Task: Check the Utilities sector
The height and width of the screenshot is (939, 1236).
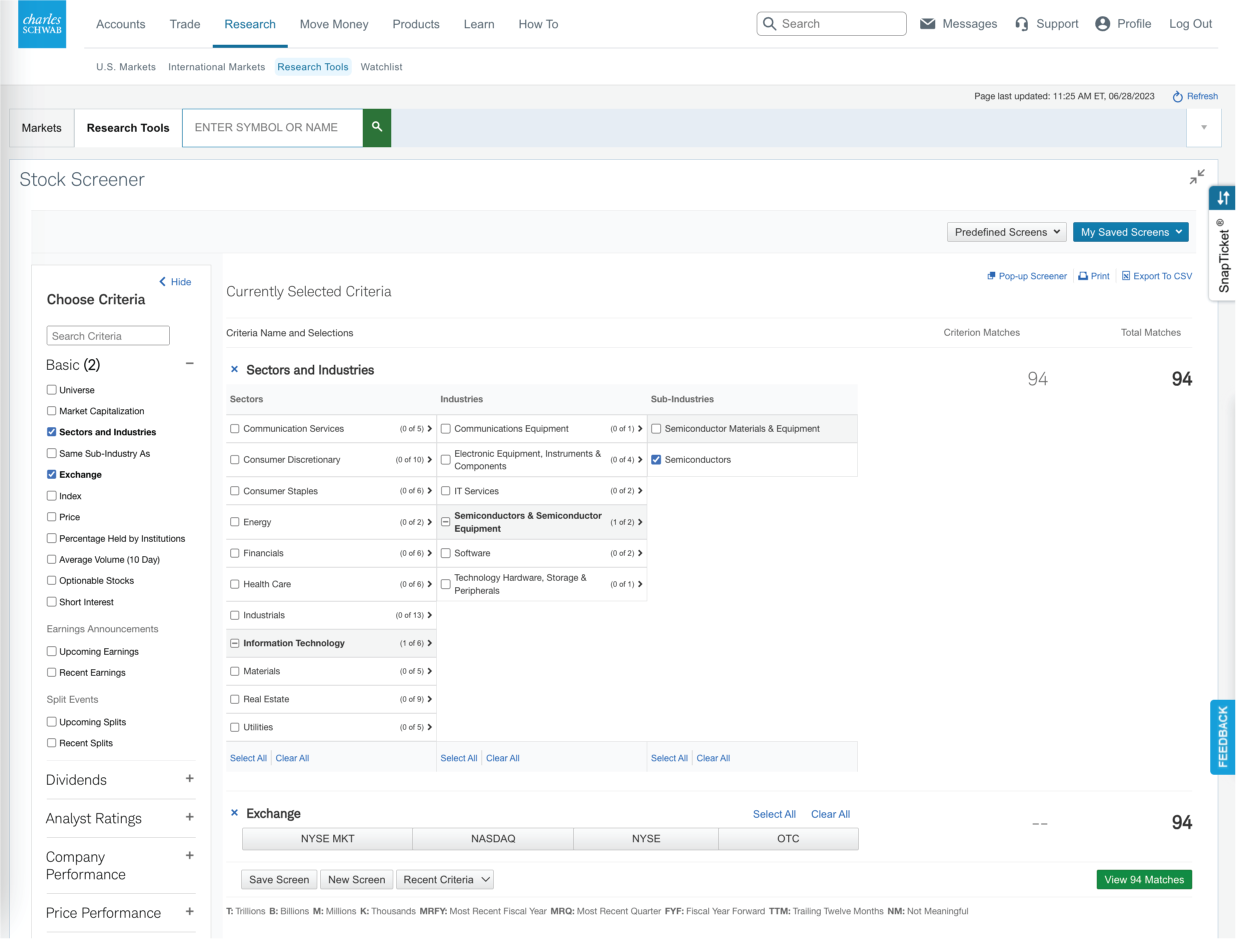Action: 235,727
